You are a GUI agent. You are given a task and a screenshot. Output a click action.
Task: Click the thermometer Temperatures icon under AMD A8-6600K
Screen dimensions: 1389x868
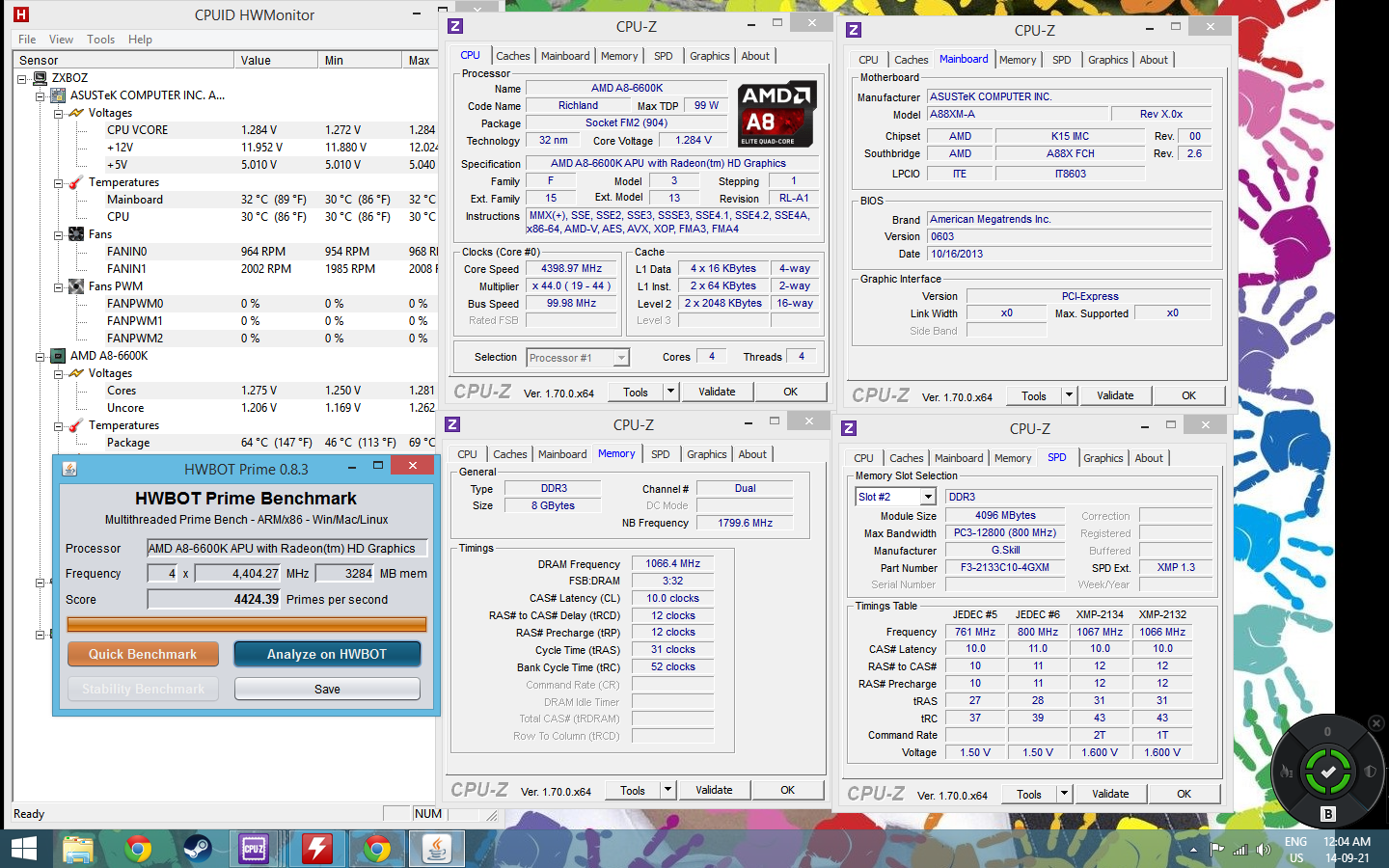(x=76, y=425)
